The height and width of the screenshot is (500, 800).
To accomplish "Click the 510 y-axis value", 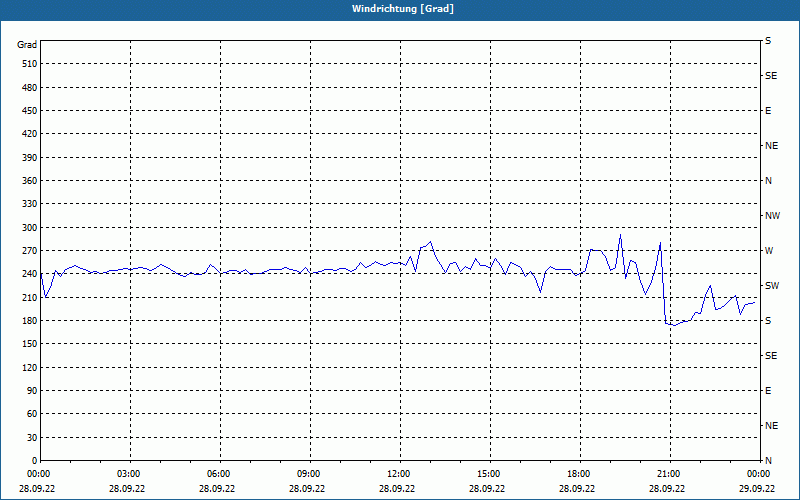I will [29, 64].
